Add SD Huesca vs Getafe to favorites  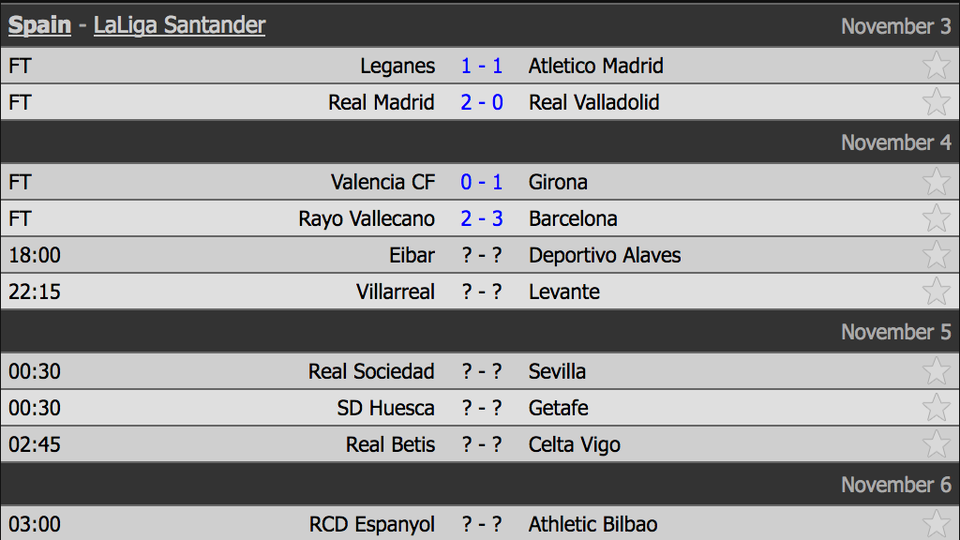coord(936,408)
